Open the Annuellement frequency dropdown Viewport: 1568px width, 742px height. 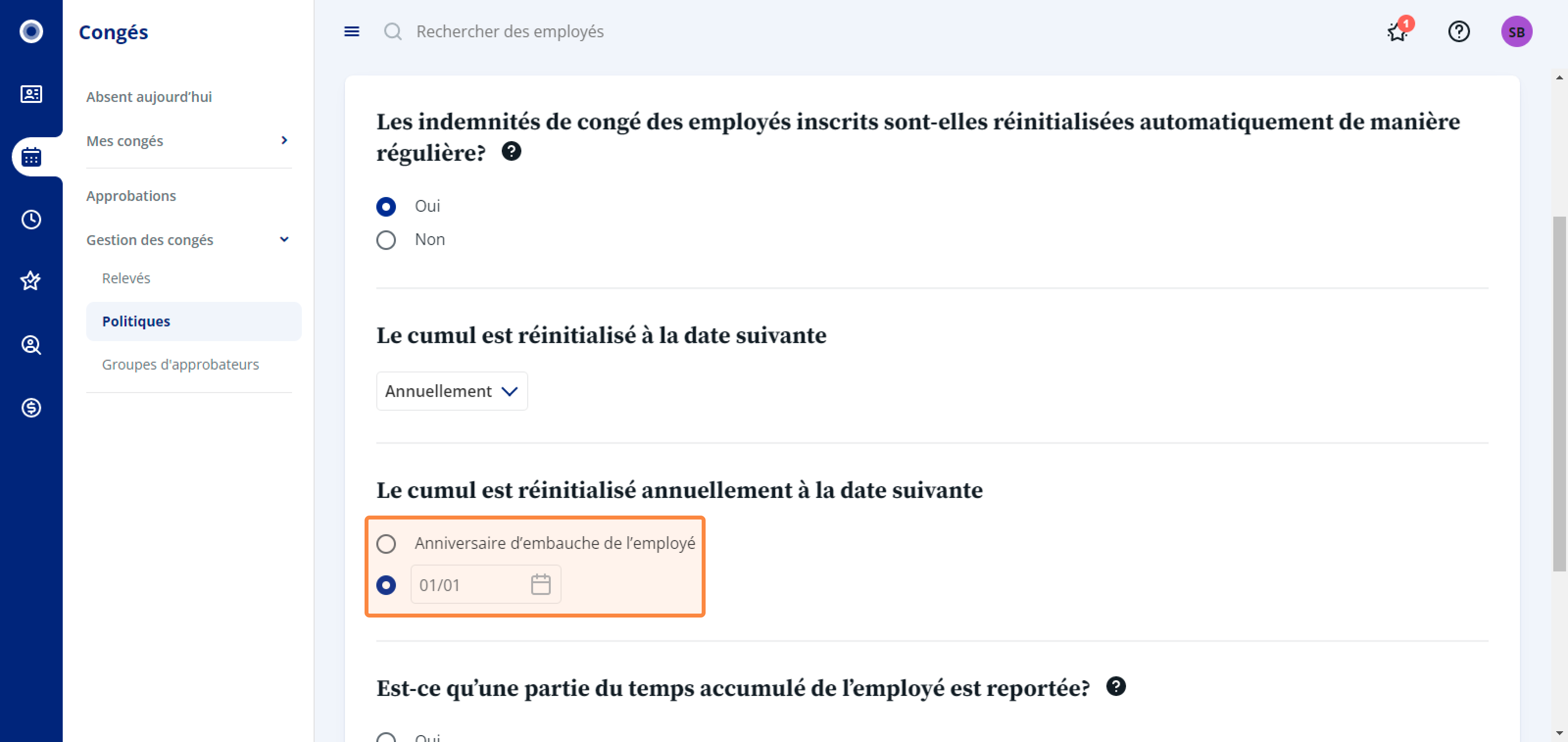point(452,392)
